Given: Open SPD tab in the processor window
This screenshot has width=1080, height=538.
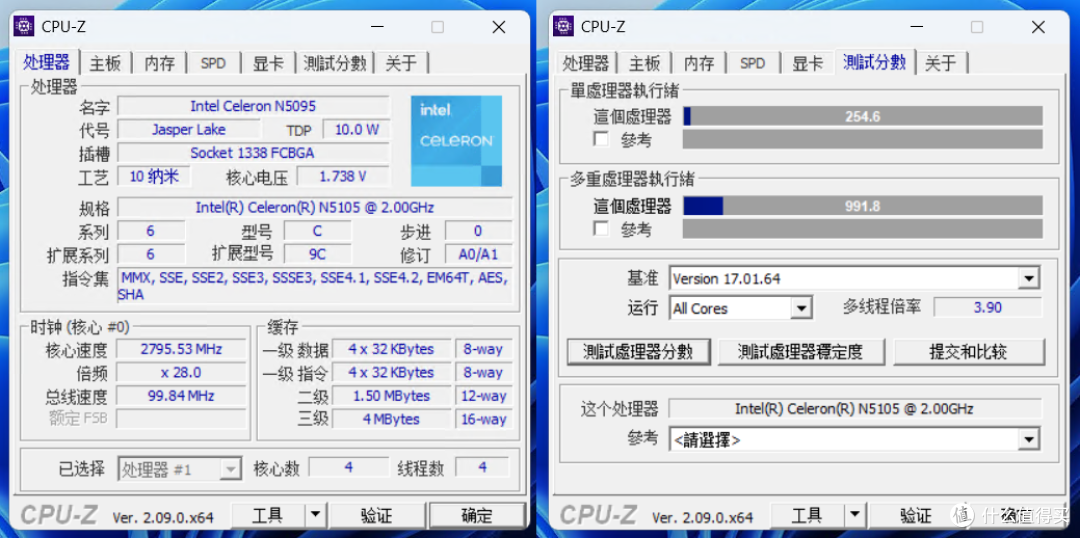Looking at the screenshot, I should pos(214,63).
